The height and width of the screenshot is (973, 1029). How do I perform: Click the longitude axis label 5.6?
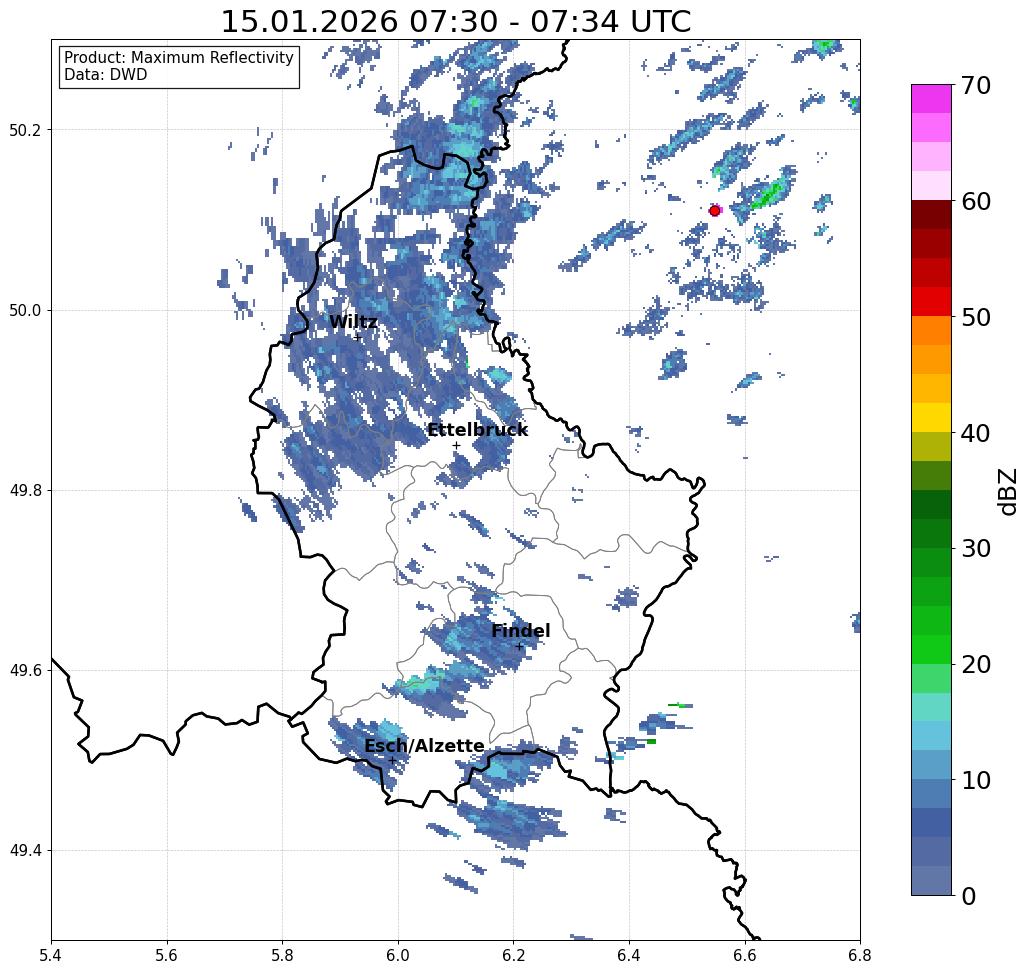pyautogui.click(x=167, y=955)
